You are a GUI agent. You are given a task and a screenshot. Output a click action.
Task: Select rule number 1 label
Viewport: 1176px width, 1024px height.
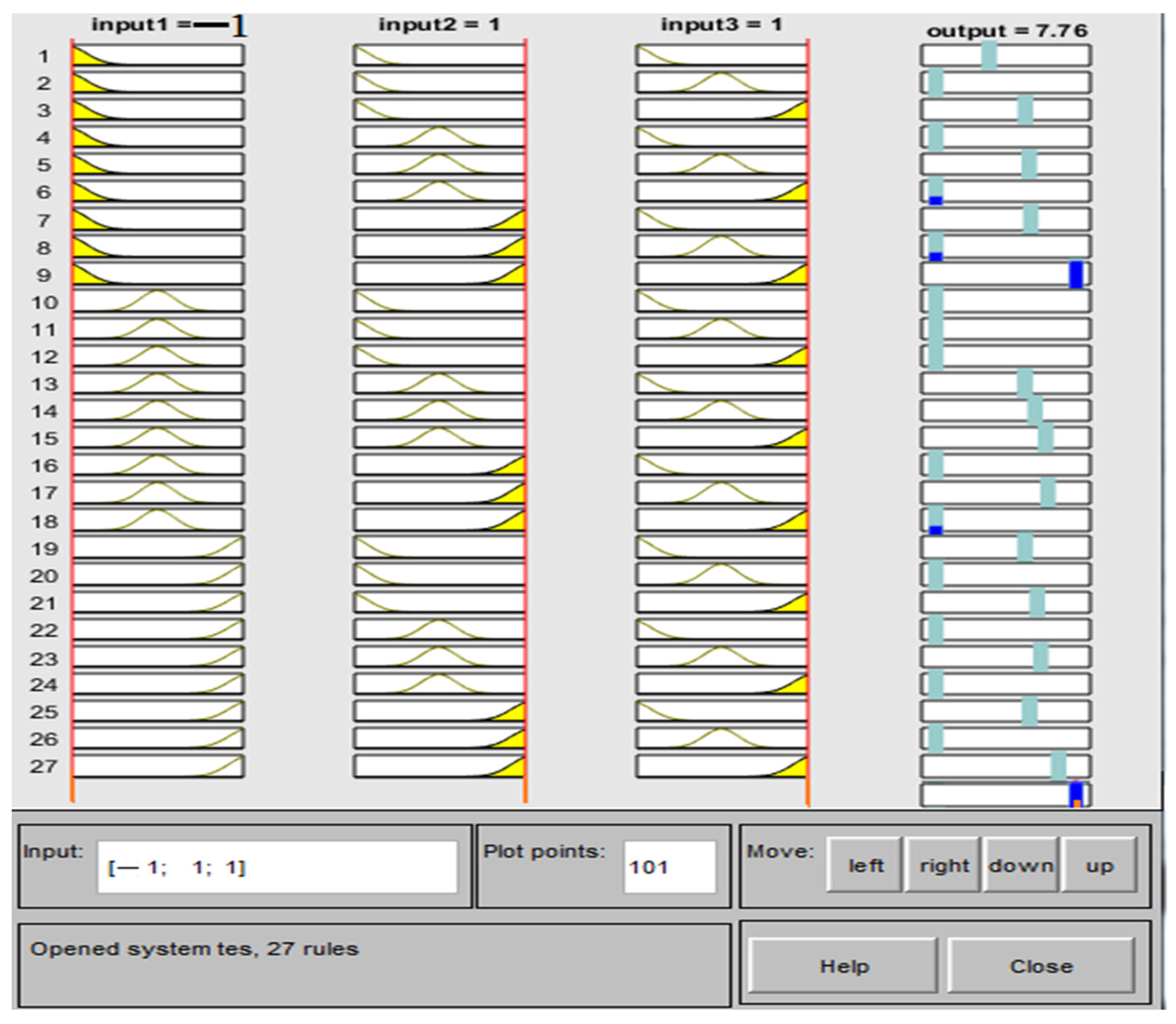[x=44, y=57]
